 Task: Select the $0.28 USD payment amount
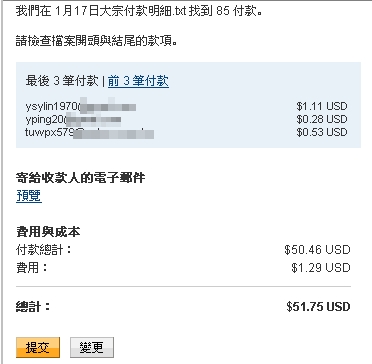(x=322, y=119)
